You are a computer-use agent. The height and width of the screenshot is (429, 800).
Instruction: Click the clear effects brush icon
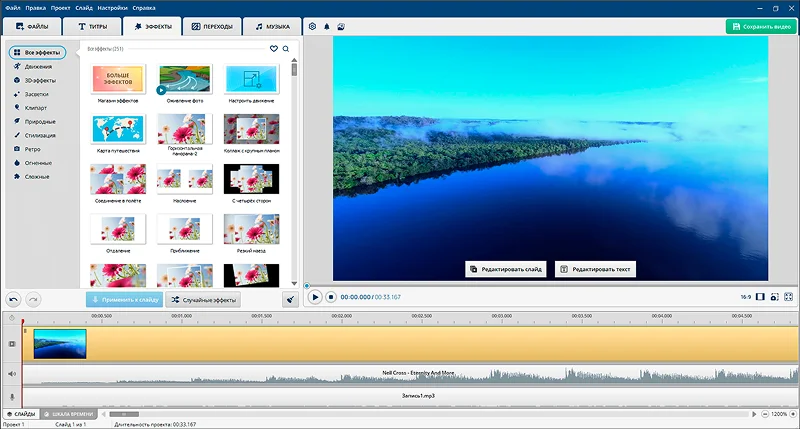(290, 299)
